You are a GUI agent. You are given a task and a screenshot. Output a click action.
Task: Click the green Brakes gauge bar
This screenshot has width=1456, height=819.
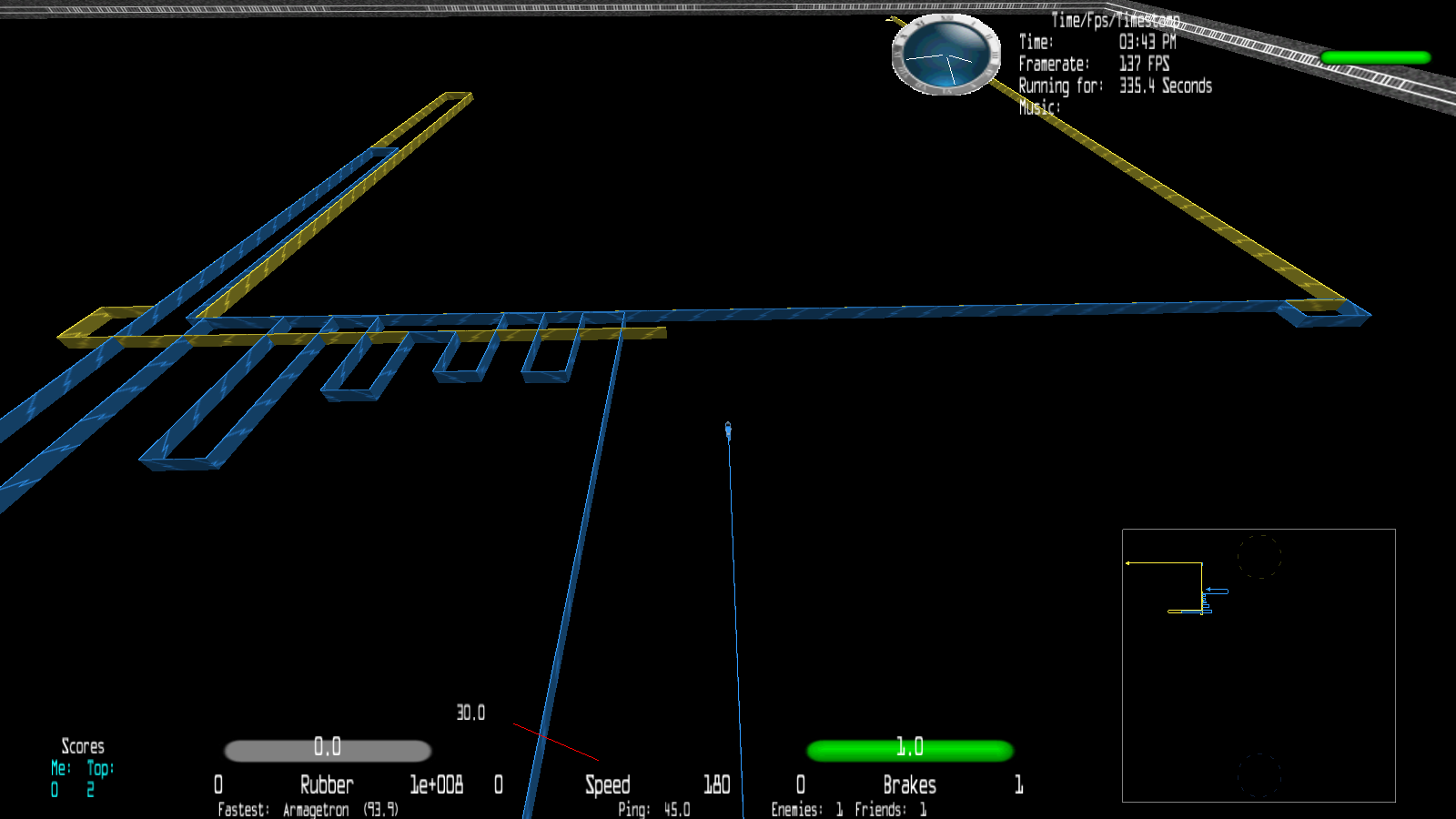pyautogui.click(x=909, y=750)
